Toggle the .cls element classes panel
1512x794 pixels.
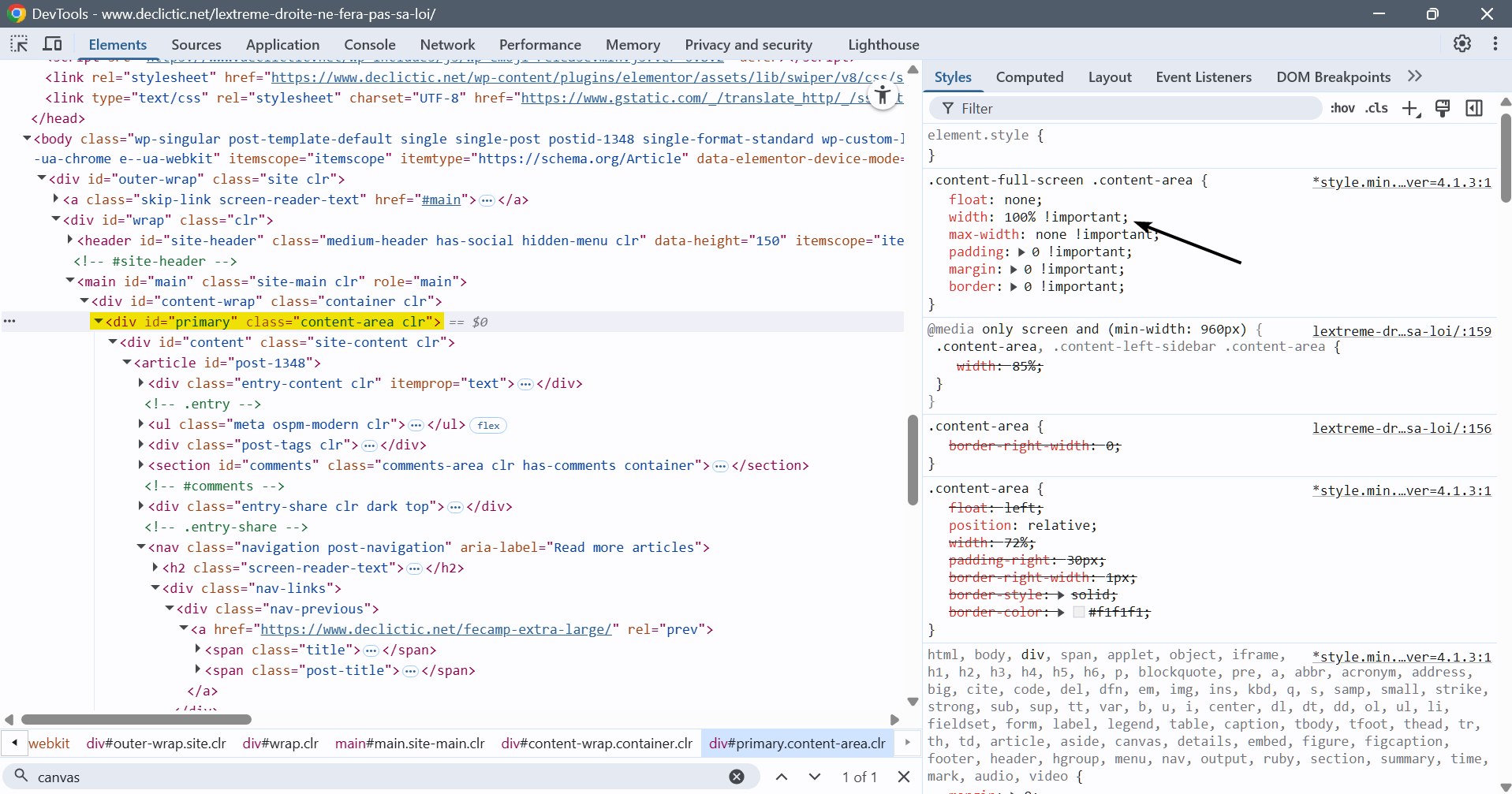[1377, 109]
